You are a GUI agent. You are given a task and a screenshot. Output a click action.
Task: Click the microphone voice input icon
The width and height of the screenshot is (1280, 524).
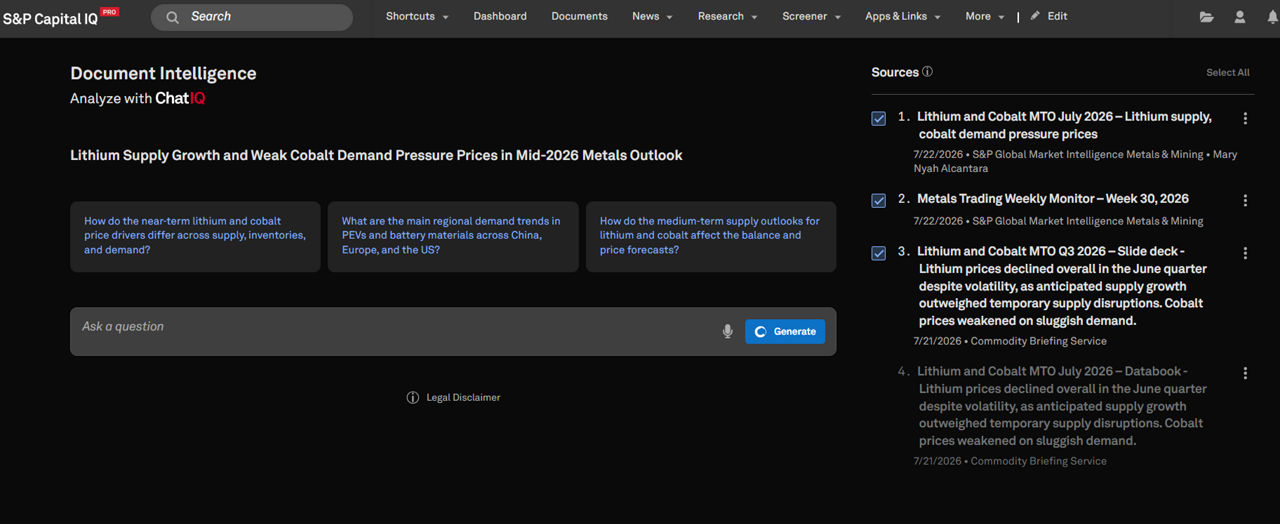click(727, 331)
